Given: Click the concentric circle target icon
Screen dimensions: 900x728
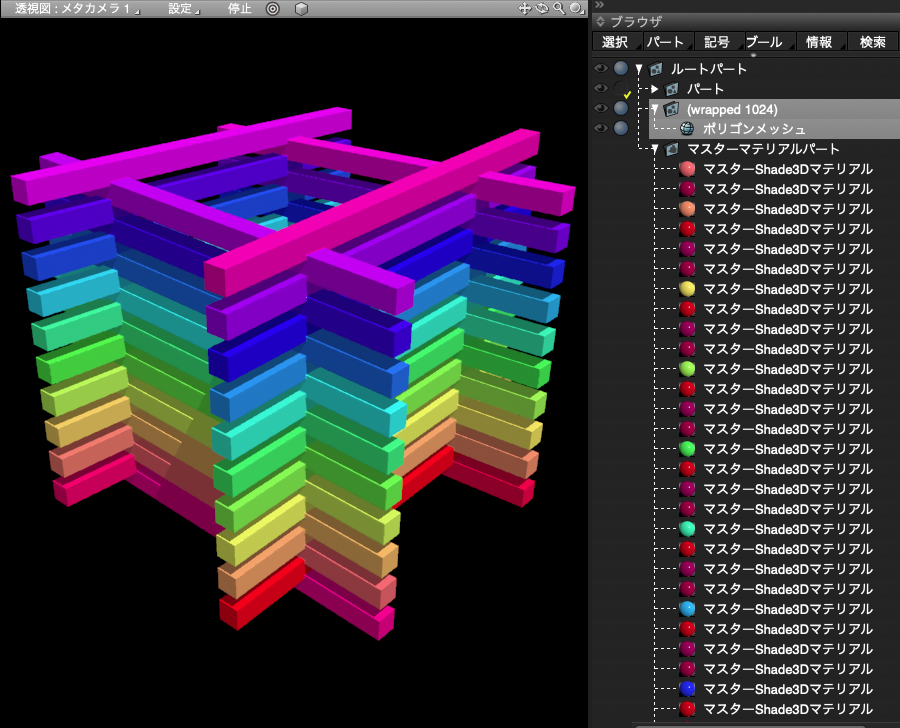Looking at the screenshot, I should coord(273,8).
